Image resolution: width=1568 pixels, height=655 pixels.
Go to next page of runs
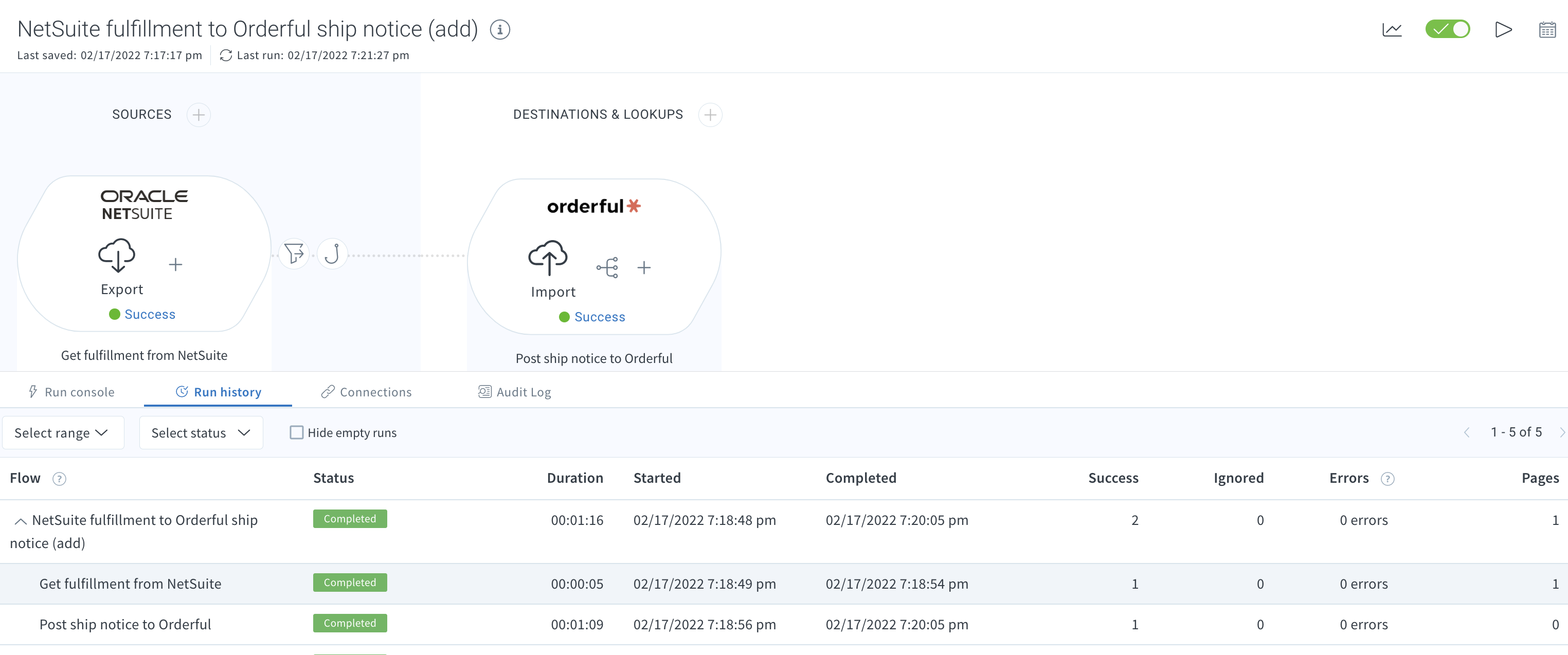[x=1562, y=433]
